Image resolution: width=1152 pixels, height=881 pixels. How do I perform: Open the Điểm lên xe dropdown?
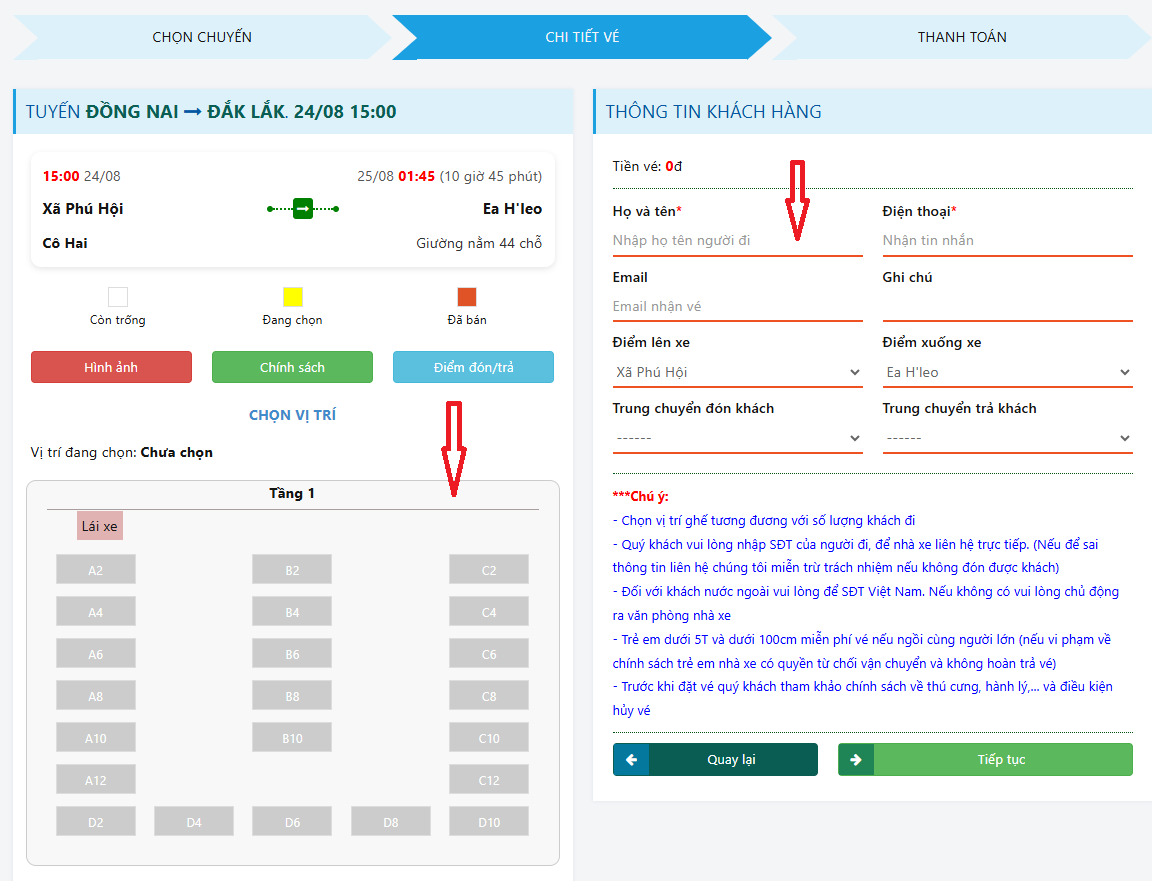pos(737,372)
